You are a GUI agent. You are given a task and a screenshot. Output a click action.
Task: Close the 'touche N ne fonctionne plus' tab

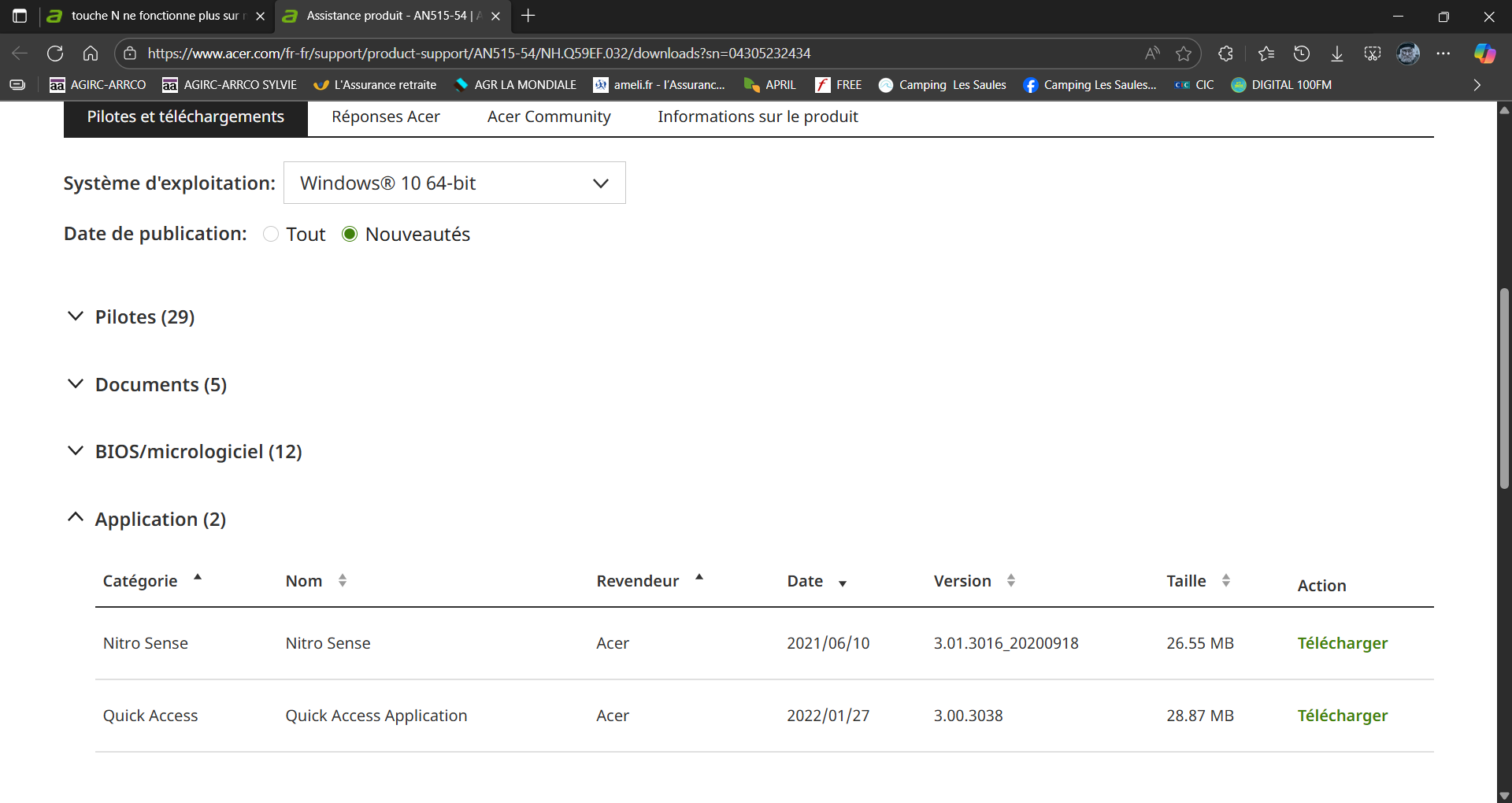pyautogui.click(x=260, y=16)
